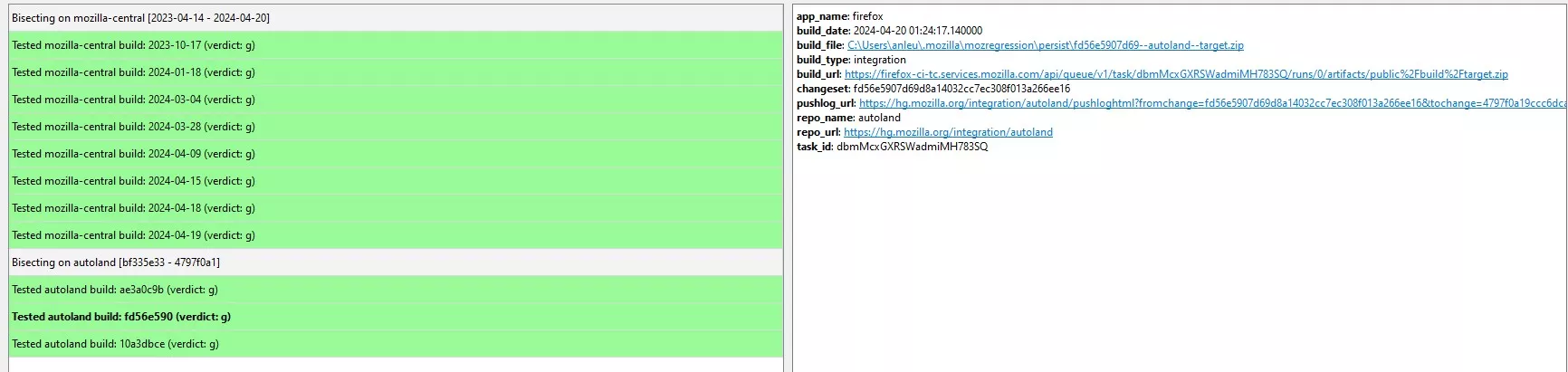The height and width of the screenshot is (372, 1568).
Task: Click the app_name firefox value
Action: pyautogui.click(x=867, y=16)
